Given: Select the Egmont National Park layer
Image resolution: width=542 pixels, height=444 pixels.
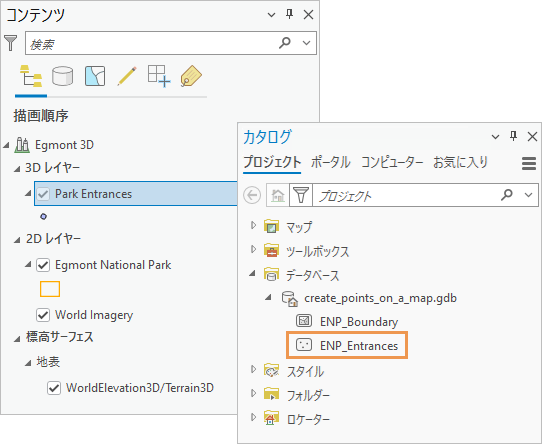Looking at the screenshot, I should pos(113,265).
